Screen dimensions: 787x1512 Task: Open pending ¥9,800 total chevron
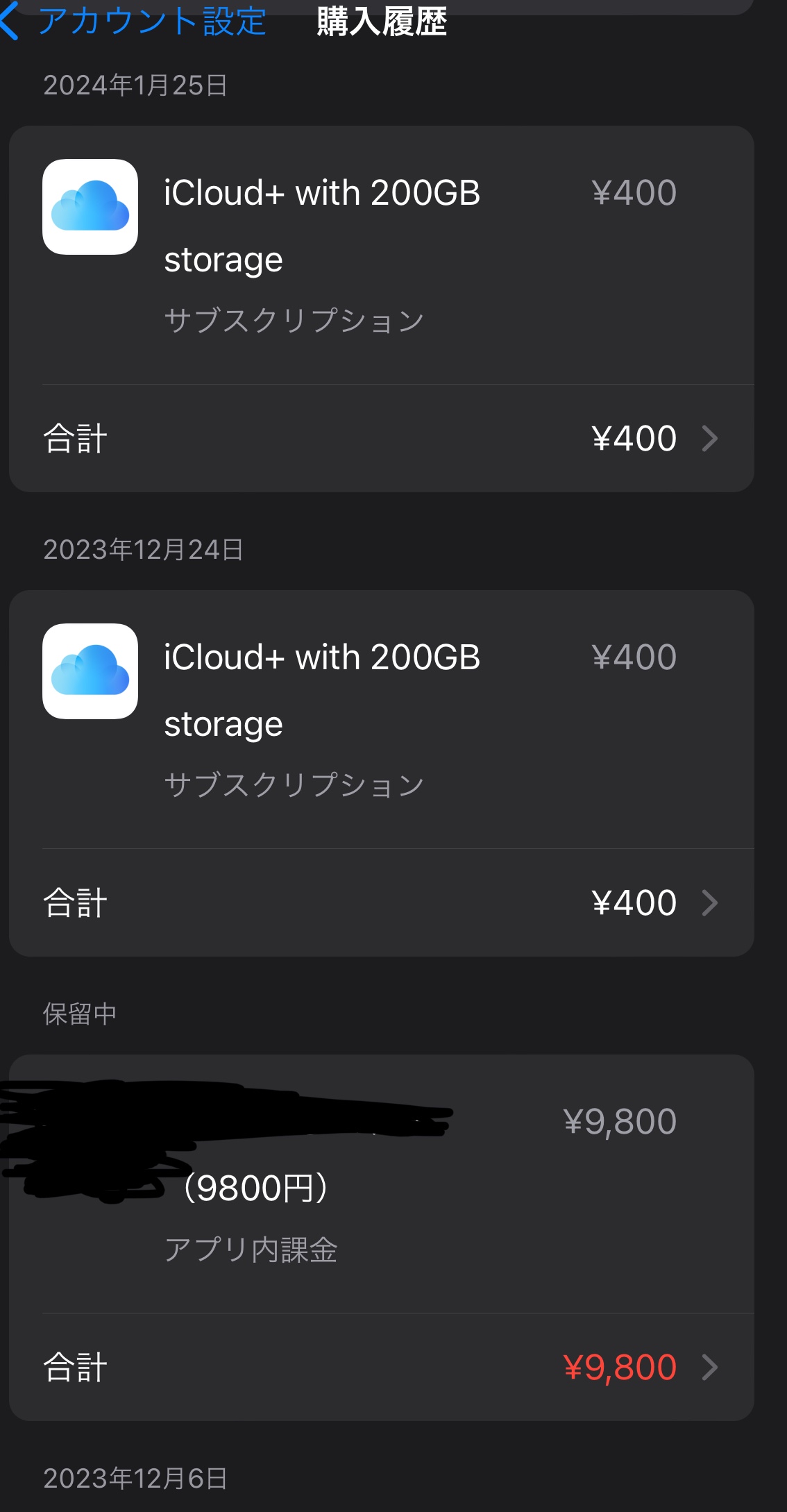coord(709,1368)
